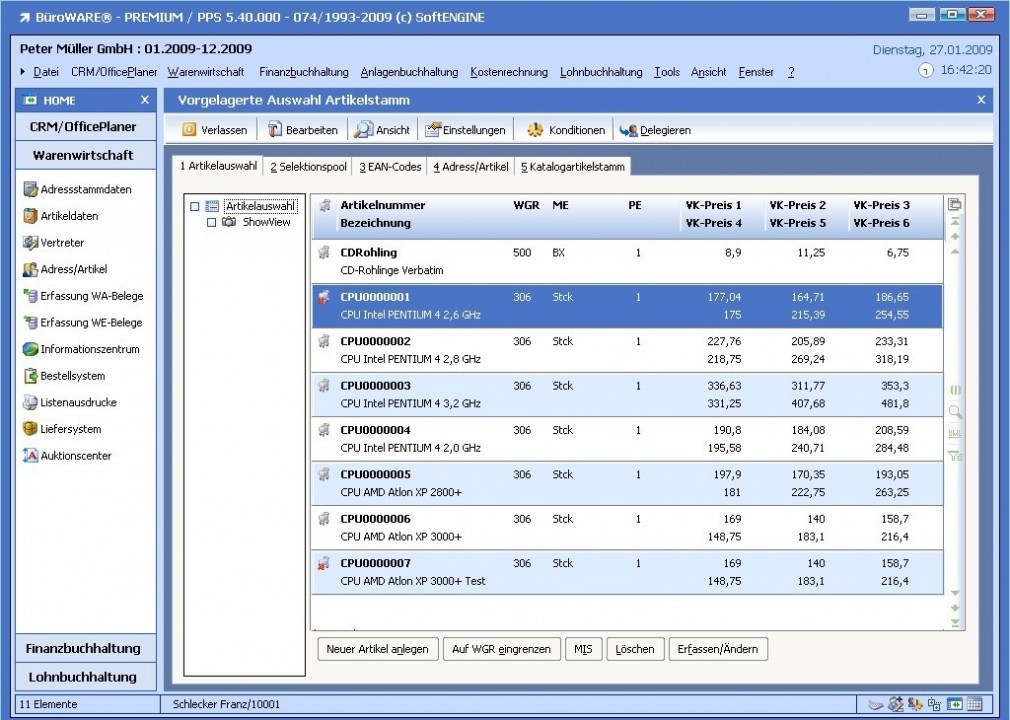Switch to the 3 EAN-Codes tab

[390, 167]
